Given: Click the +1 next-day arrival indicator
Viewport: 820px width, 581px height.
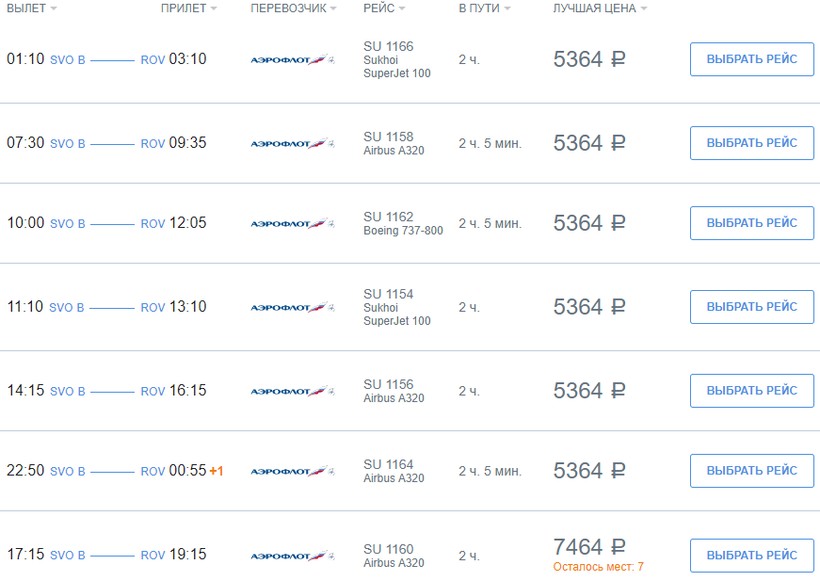Looking at the screenshot, I should click(x=216, y=471).
